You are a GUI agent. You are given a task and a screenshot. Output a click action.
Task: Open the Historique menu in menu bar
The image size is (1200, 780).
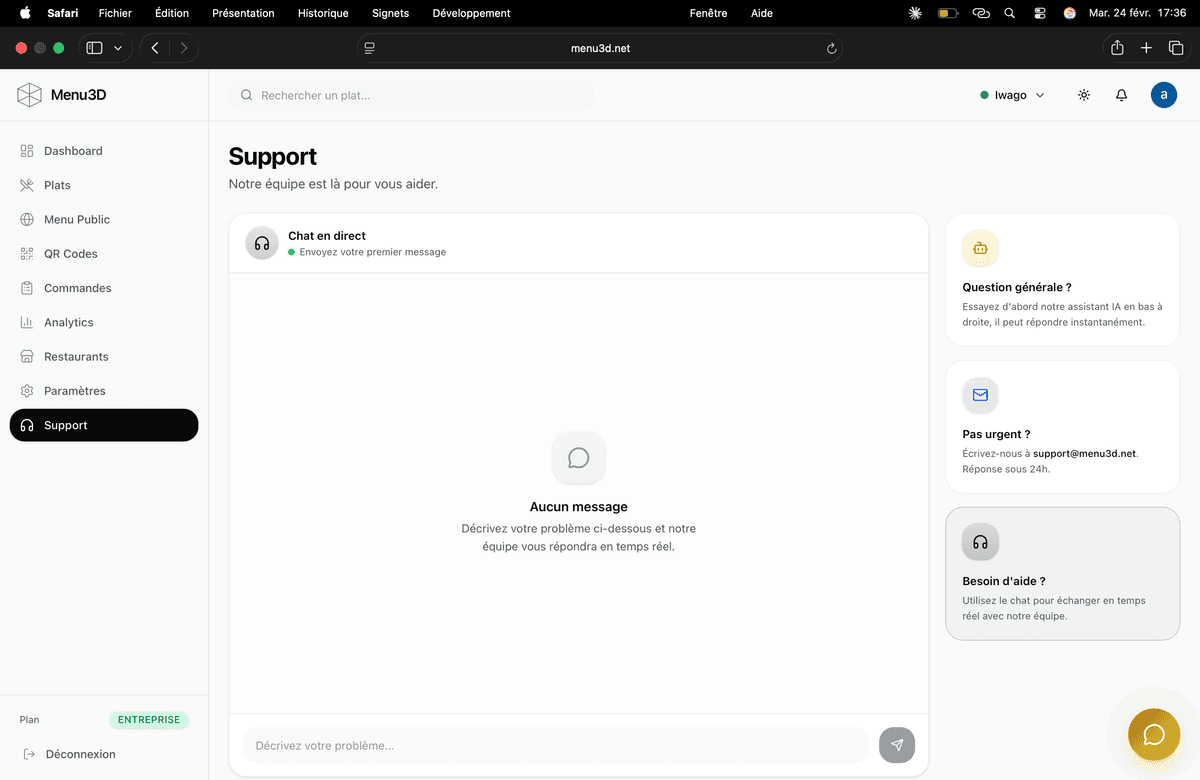click(323, 13)
